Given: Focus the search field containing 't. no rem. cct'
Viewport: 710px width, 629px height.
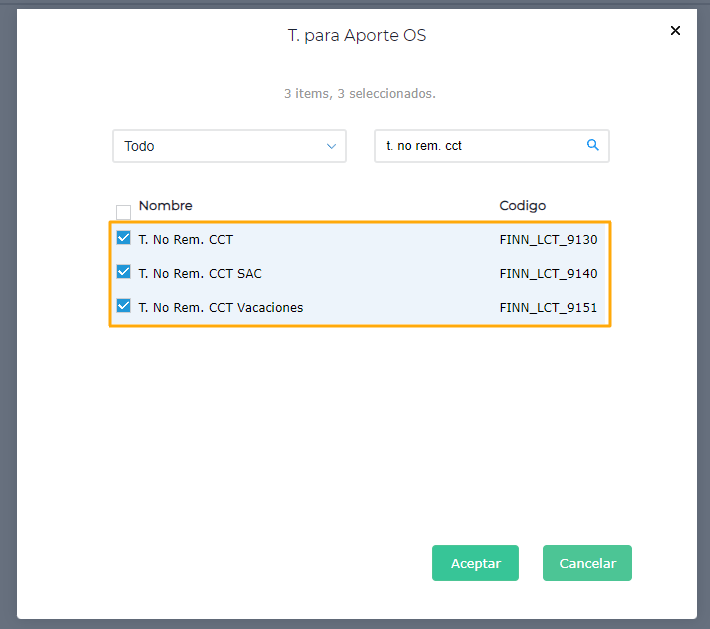Looking at the screenshot, I should 480,146.
